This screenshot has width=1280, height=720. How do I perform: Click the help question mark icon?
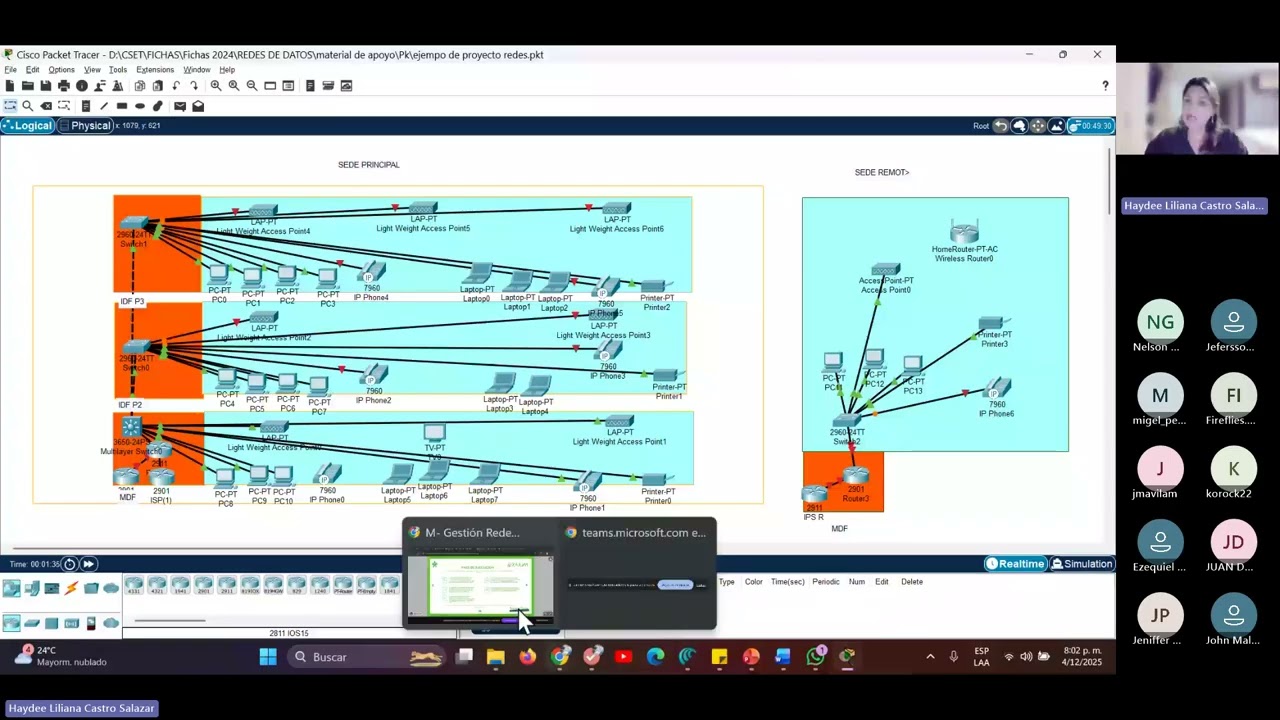pos(1105,86)
